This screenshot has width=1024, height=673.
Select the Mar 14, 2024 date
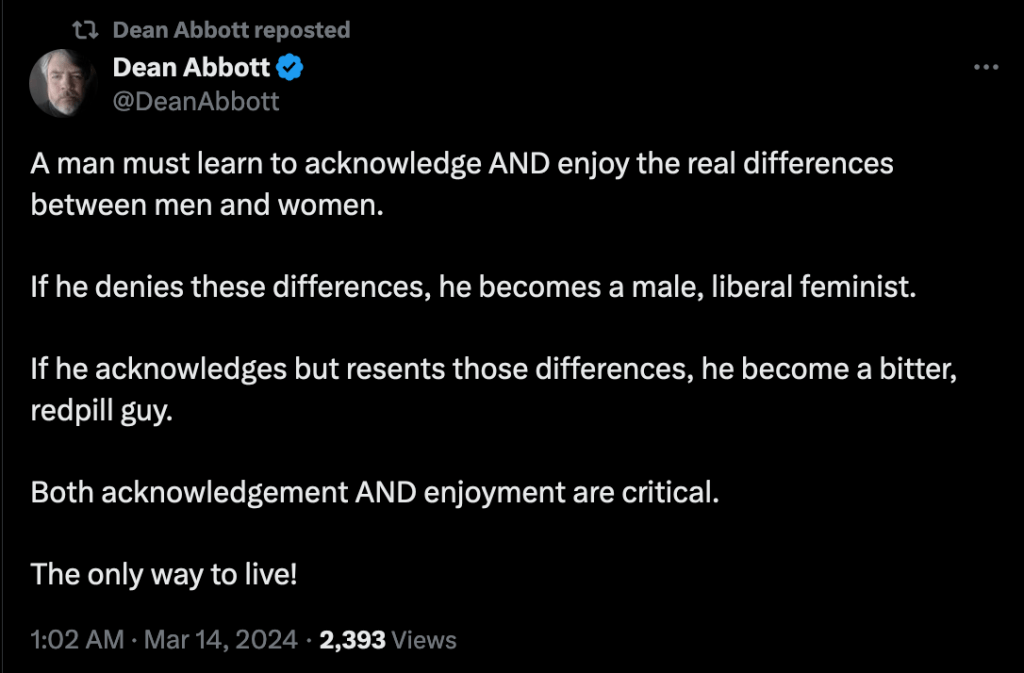click(x=221, y=640)
